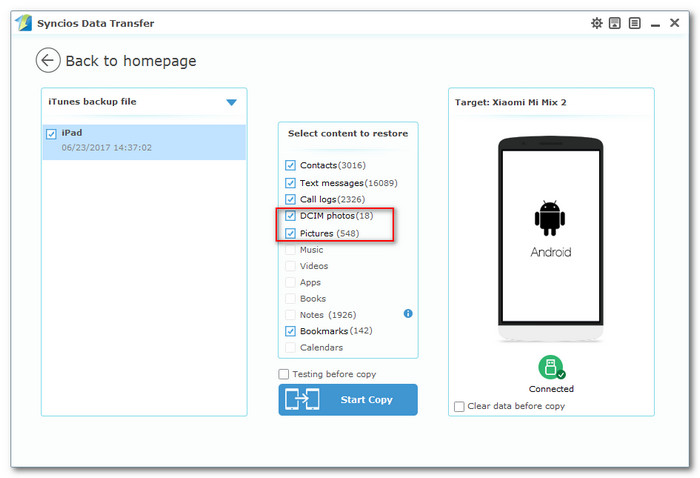Uncheck Call logs(2326) checkbox
The width and height of the screenshot is (700, 478).
pyautogui.click(x=290, y=199)
